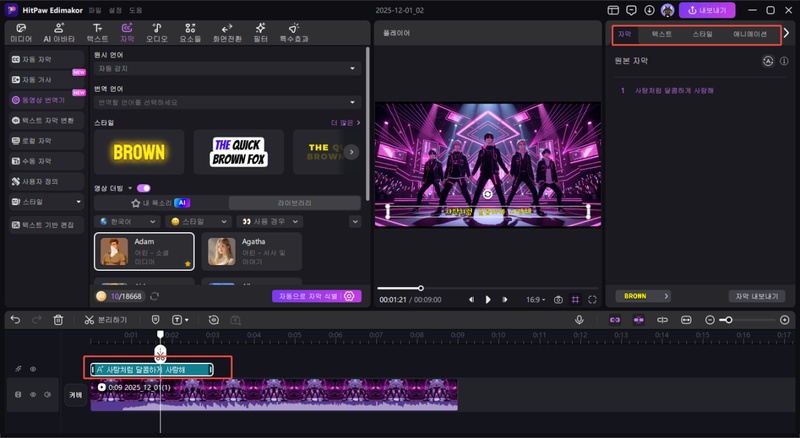Toggle the 영상 더빙 switch
800x438 pixels.
[x=144, y=187]
